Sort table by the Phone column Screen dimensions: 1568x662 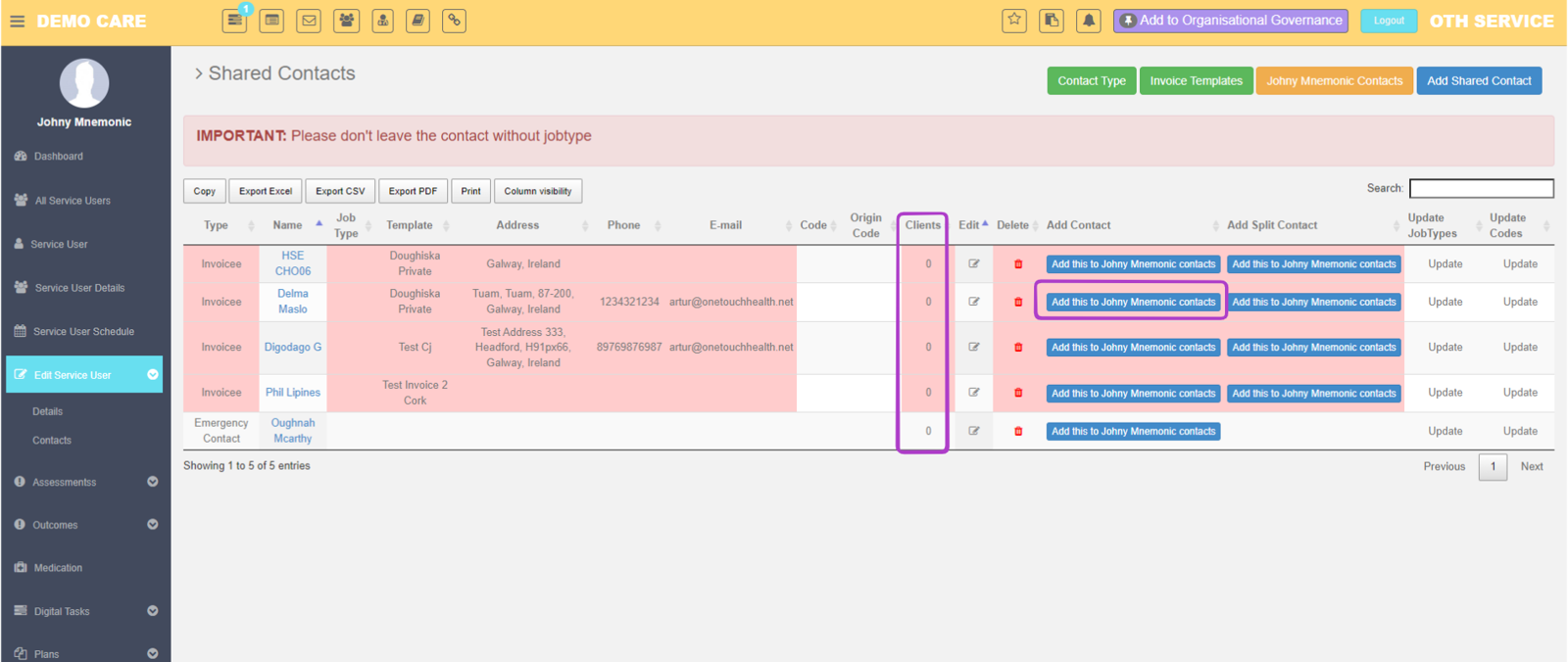coord(629,225)
